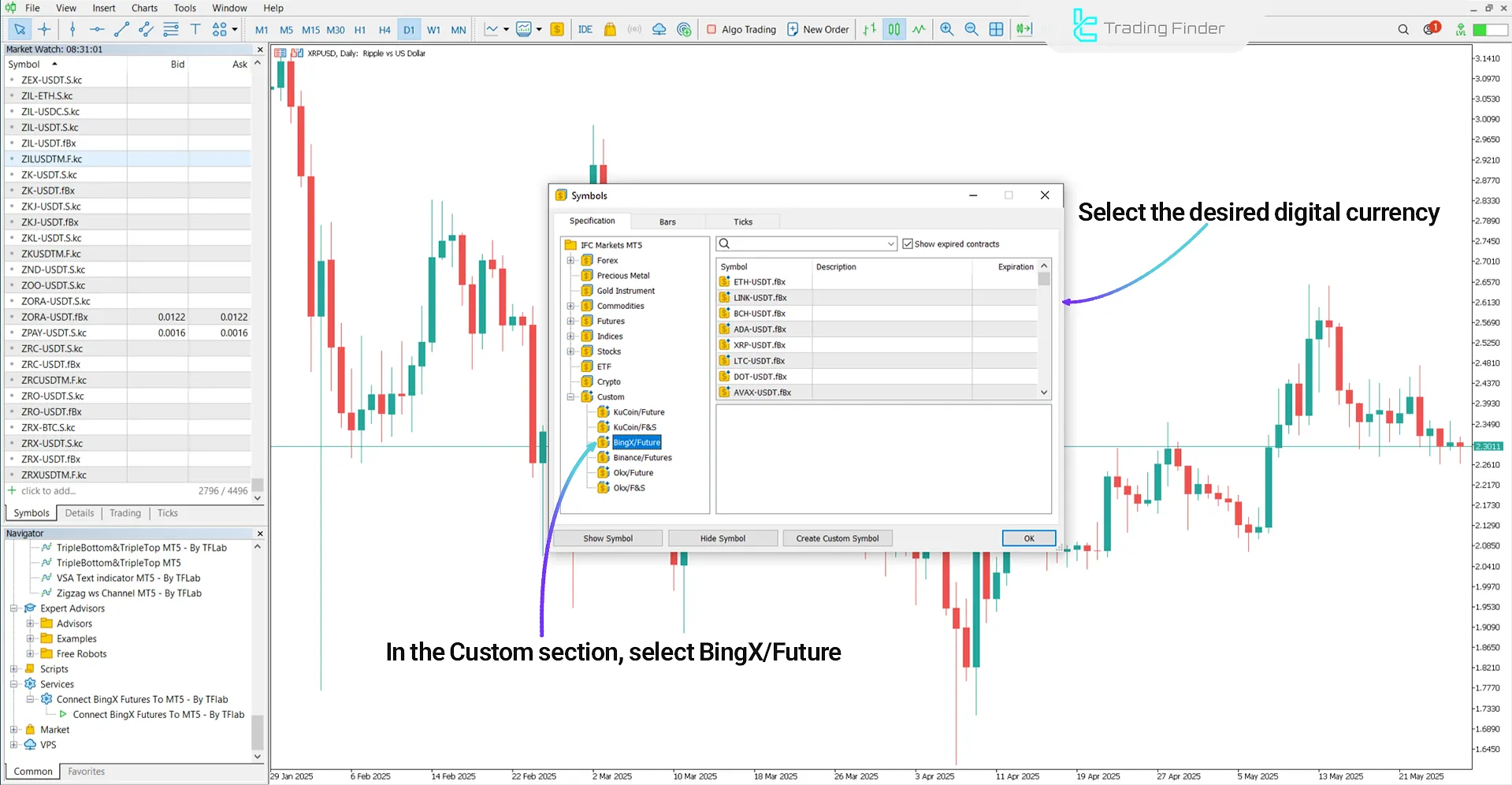Image resolution: width=1512 pixels, height=785 pixels.
Task: Enable line chart mode
Action: pos(919,29)
